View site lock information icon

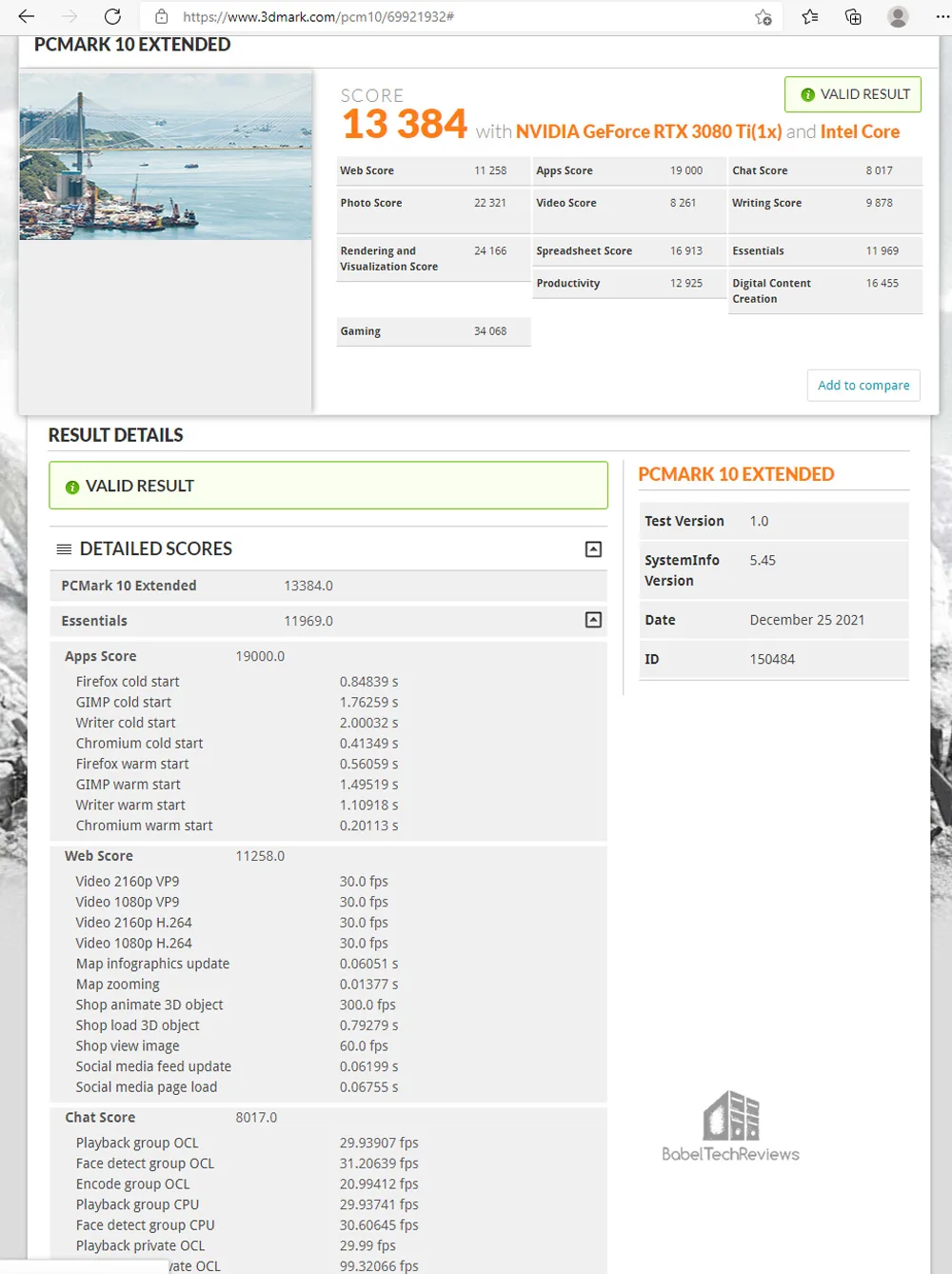tap(162, 16)
